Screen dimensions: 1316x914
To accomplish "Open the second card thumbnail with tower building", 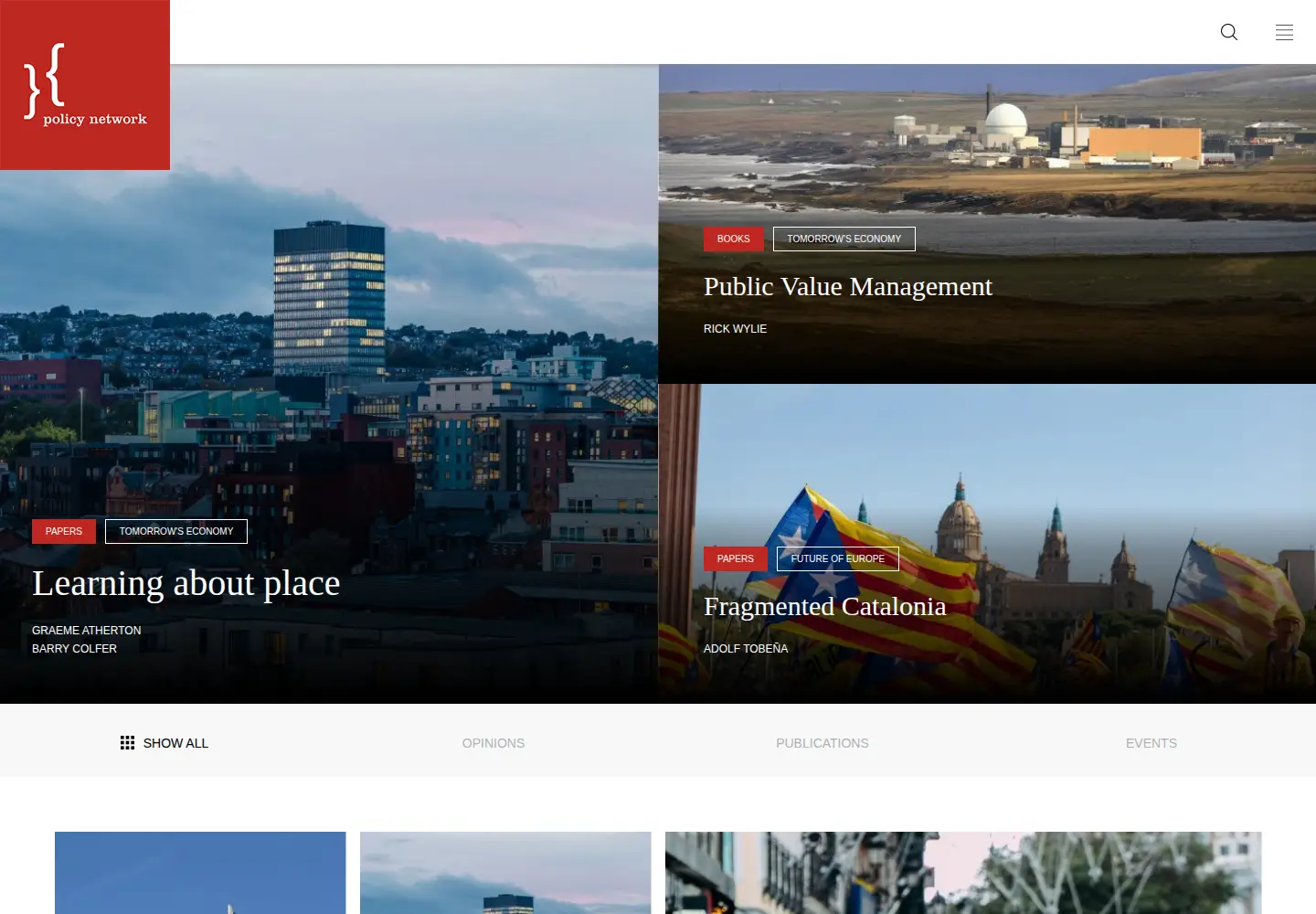I will click(x=505, y=873).
